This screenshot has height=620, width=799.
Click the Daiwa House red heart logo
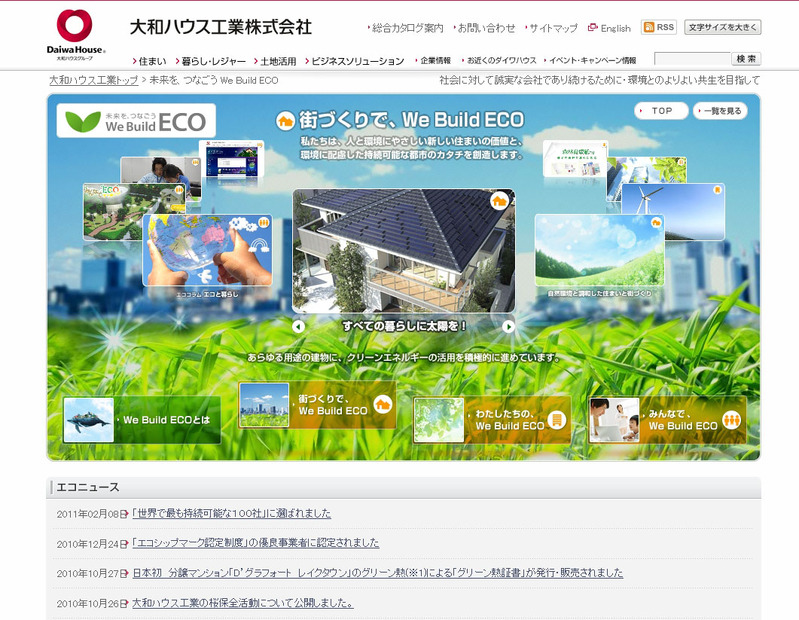(74, 25)
